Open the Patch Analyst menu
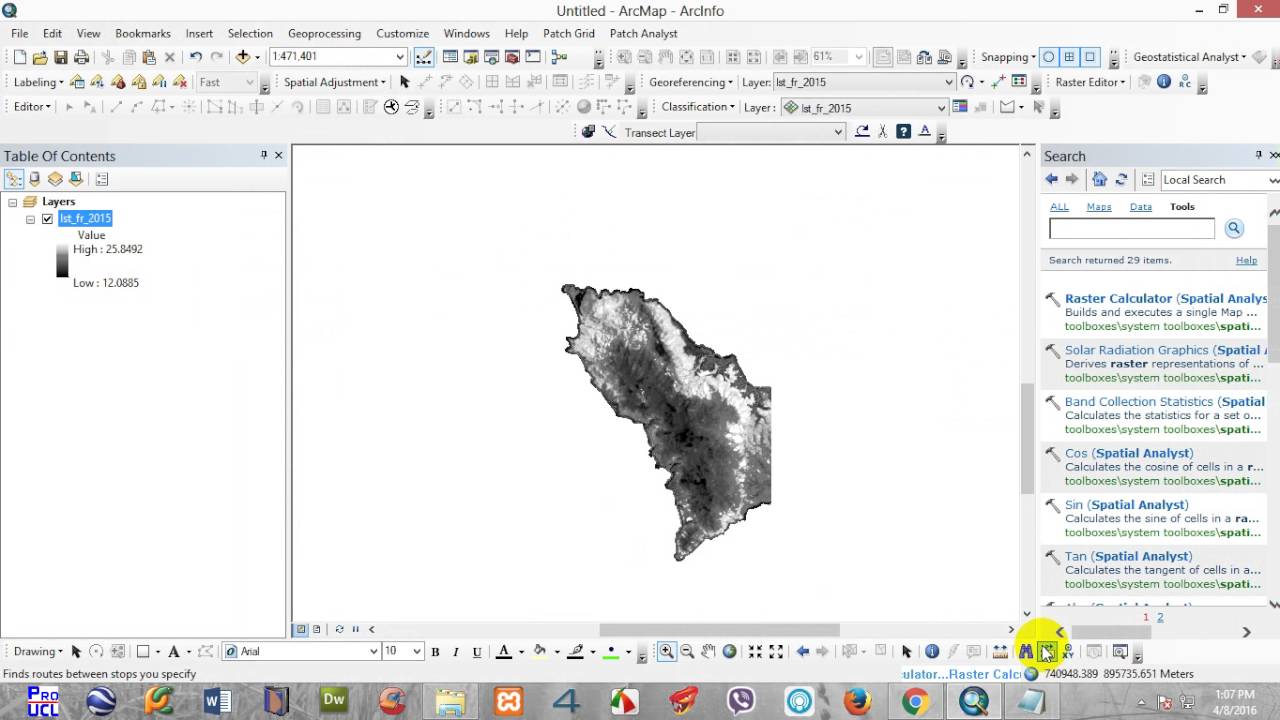Image resolution: width=1280 pixels, height=720 pixels. tap(644, 33)
